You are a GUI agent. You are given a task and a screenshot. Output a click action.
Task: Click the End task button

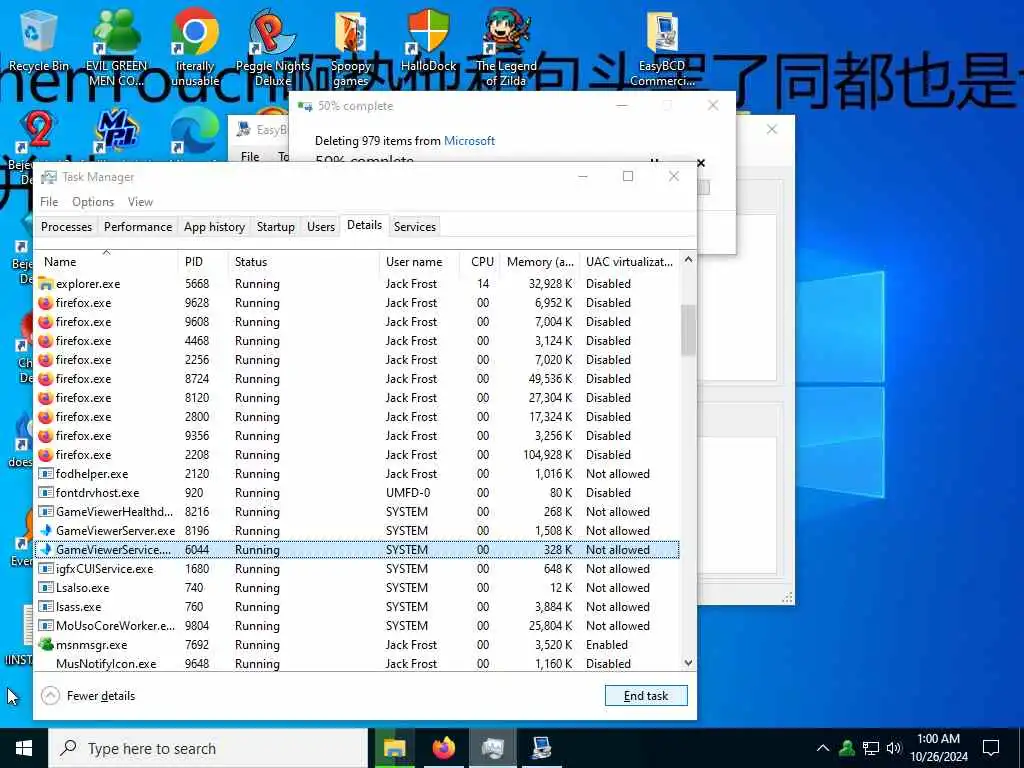(x=646, y=696)
